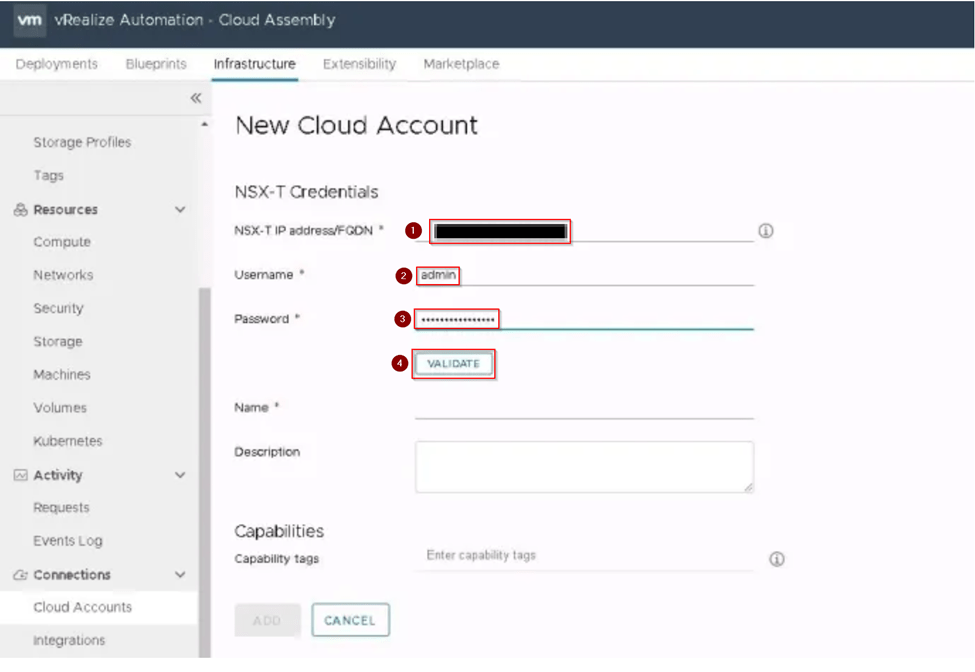Click the Resources section icon

coord(20,210)
